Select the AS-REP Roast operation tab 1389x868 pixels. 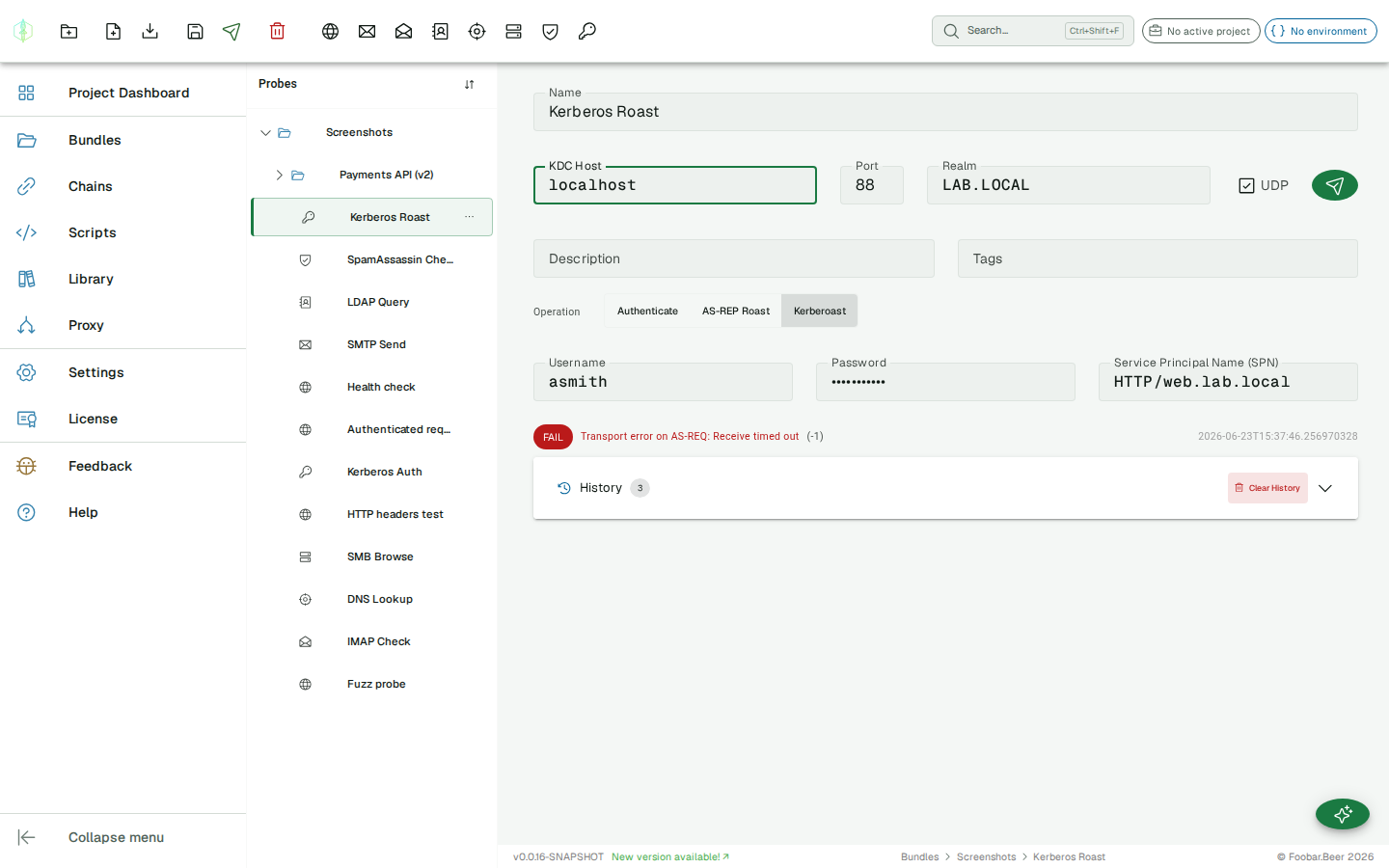(736, 311)
